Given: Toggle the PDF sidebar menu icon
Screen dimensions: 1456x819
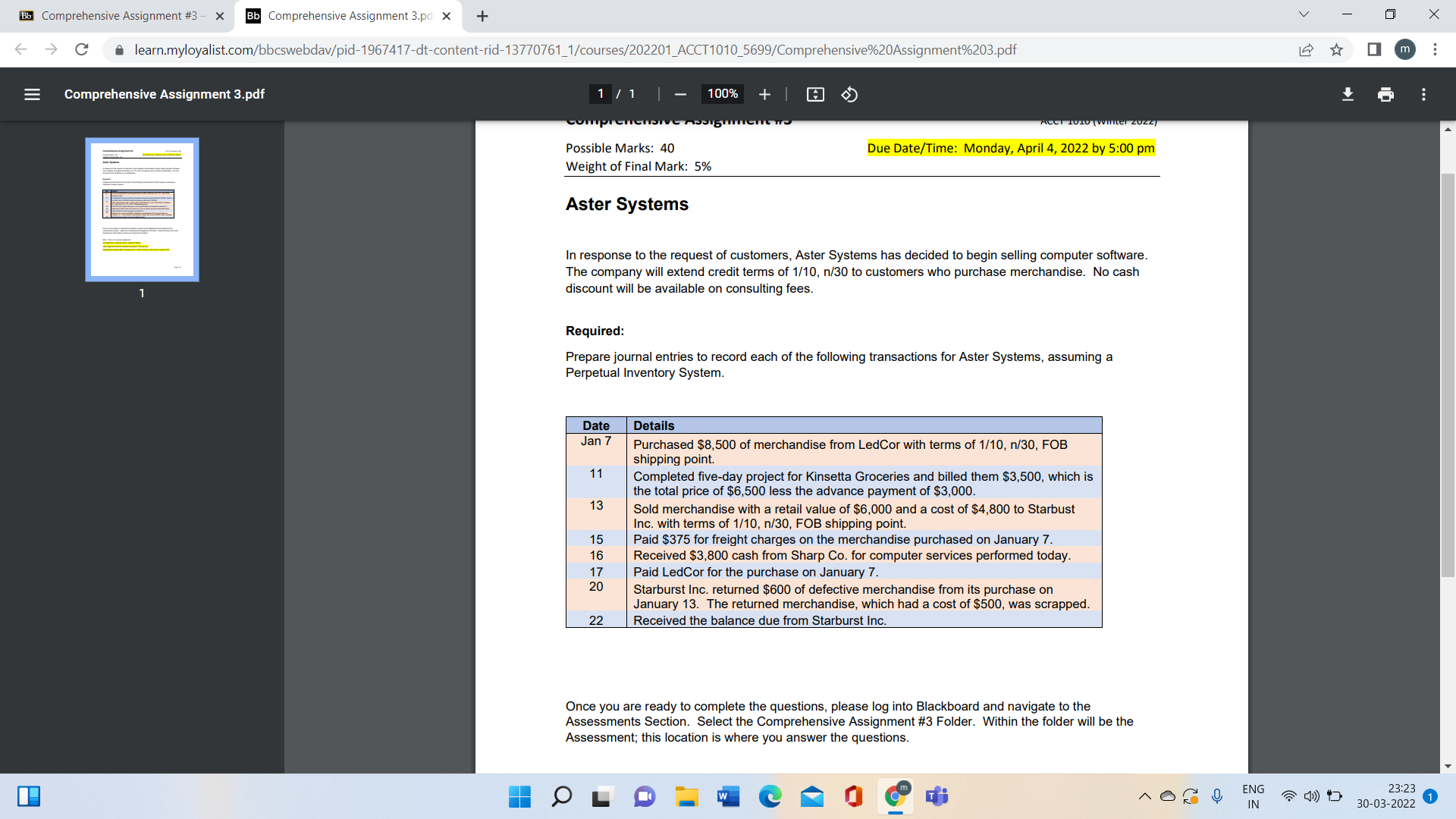Looking at the screenshot, I should click(32, 94).
